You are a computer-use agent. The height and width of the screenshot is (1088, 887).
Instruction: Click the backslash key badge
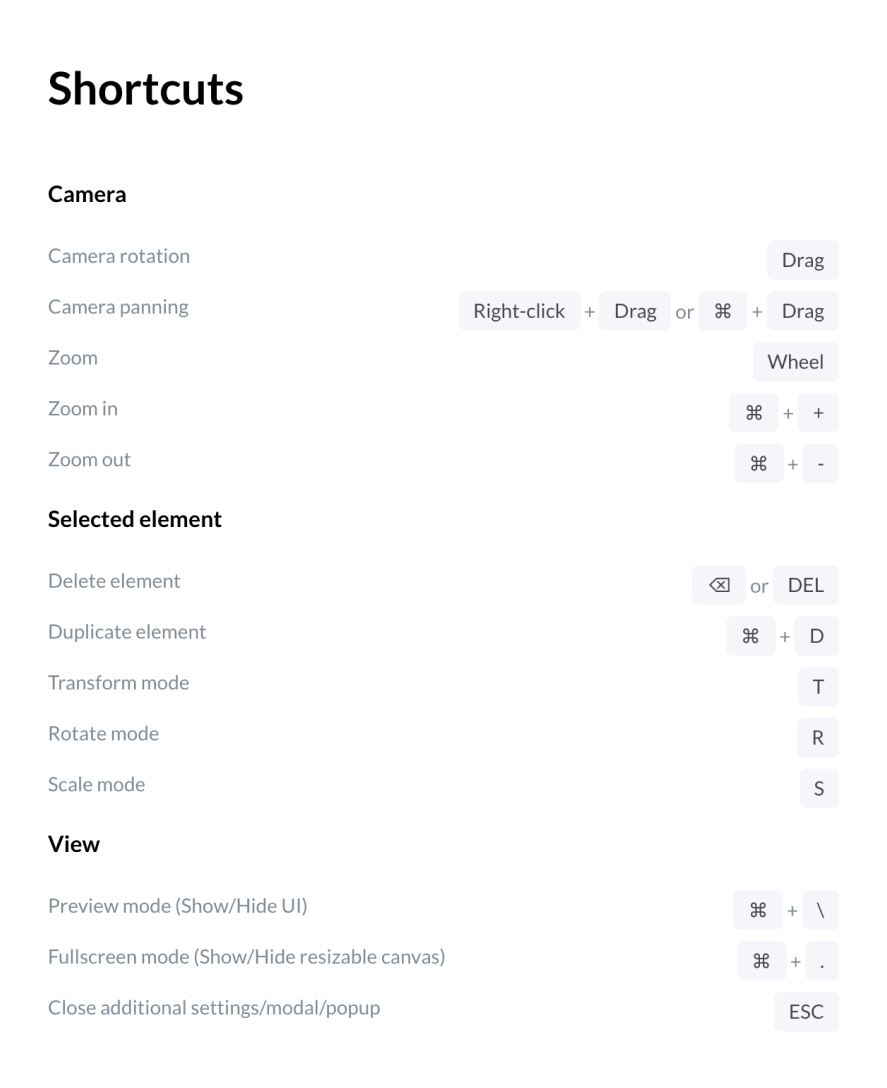pos(820,910)
